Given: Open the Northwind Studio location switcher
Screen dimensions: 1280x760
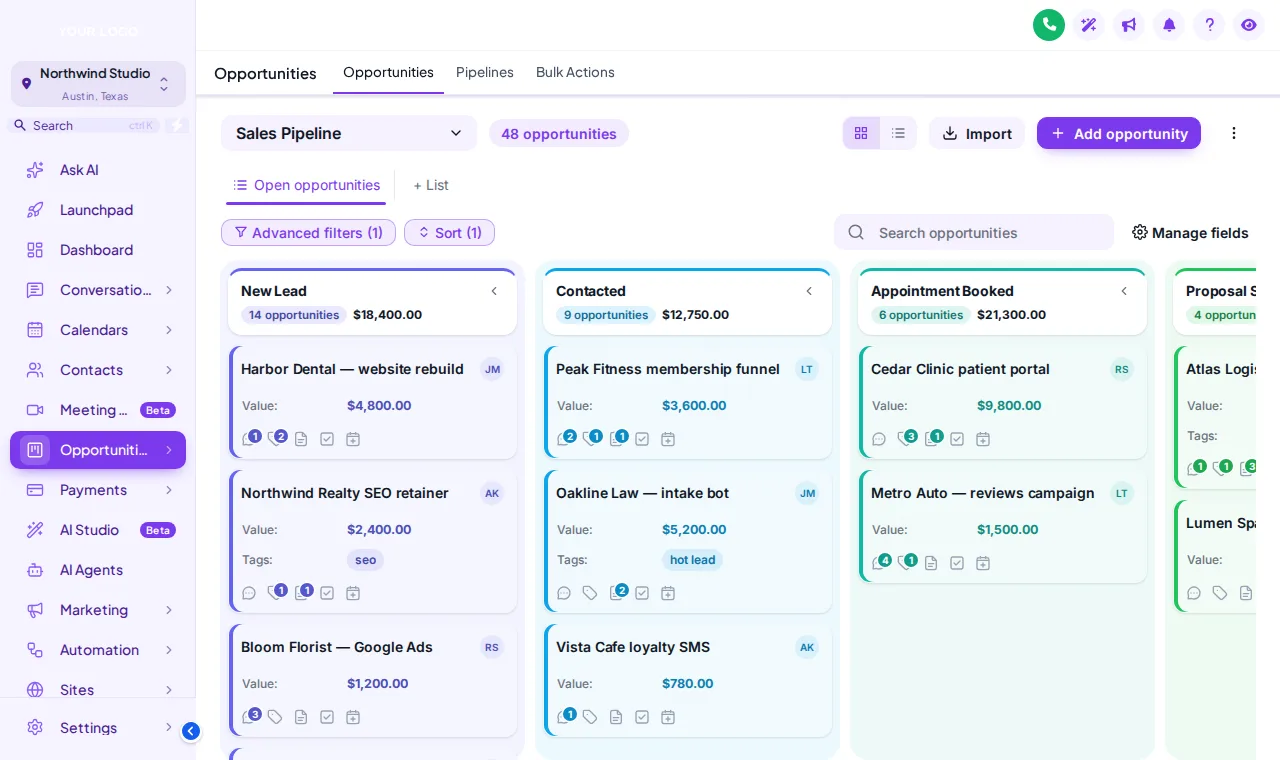Looking at the screenshot, I should click(98, 84).
